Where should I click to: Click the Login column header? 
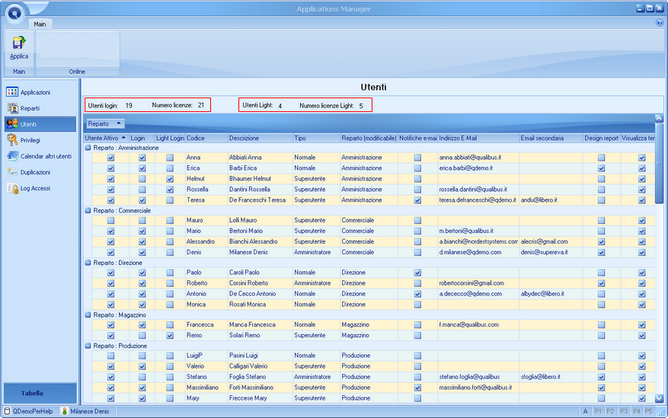(x=142, y=138)
